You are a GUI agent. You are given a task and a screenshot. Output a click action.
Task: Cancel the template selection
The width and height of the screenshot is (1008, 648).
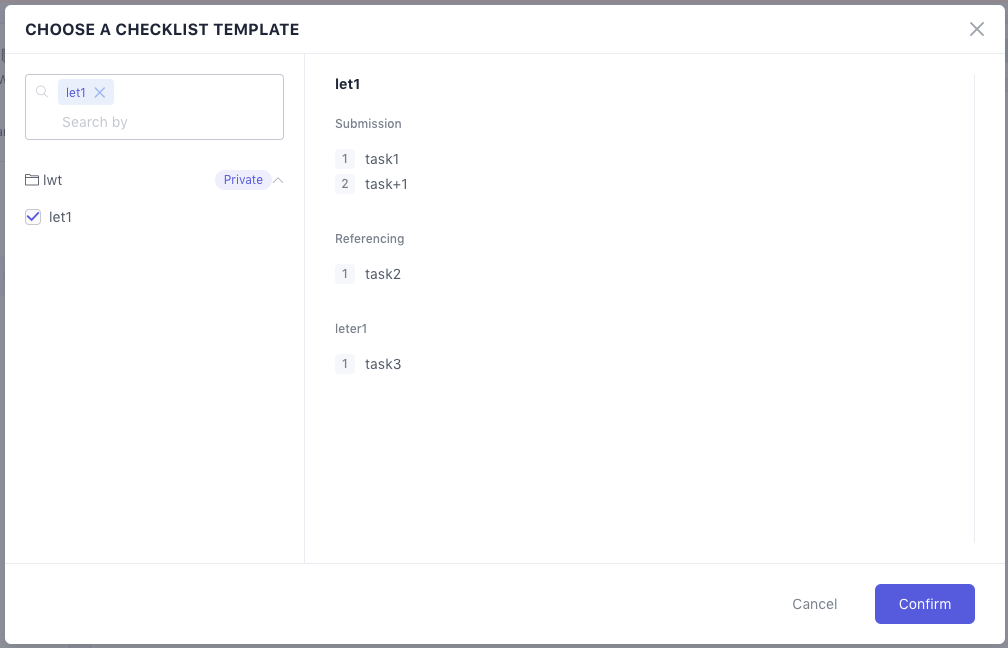814,604
